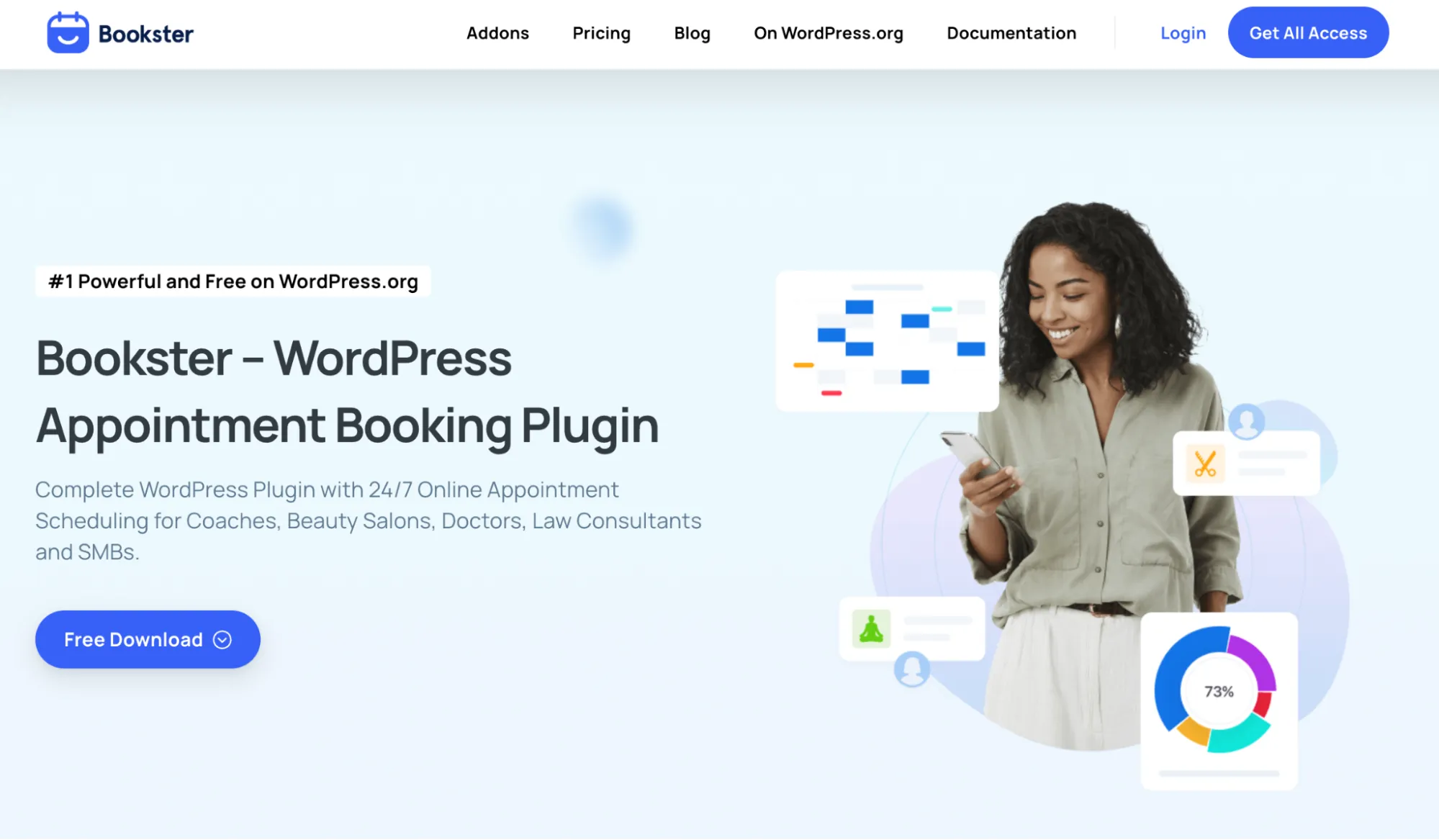The height and width of the screenshot is (840, 1439).
Task: Click the #1 Powerful and Free badge
Action: [233, 281]
